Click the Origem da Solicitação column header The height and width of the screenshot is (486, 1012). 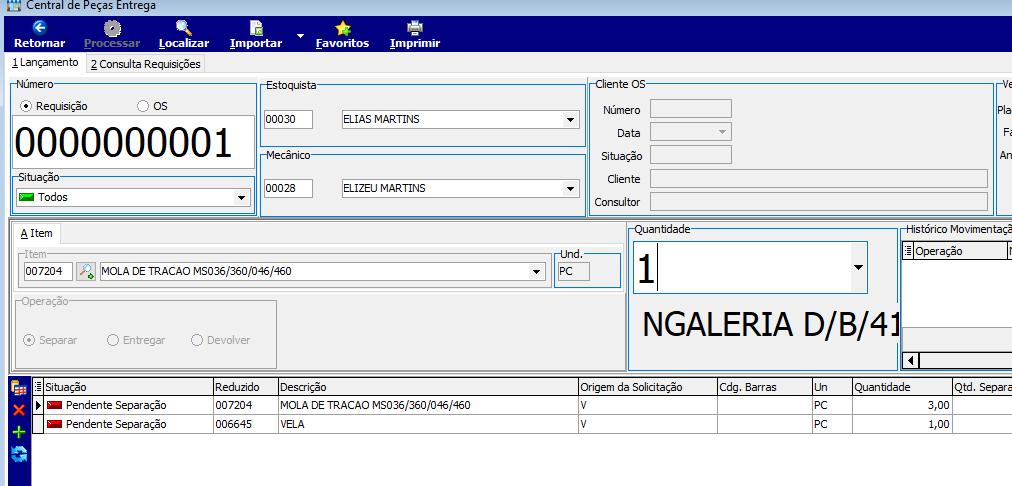(x=648, y=387)
